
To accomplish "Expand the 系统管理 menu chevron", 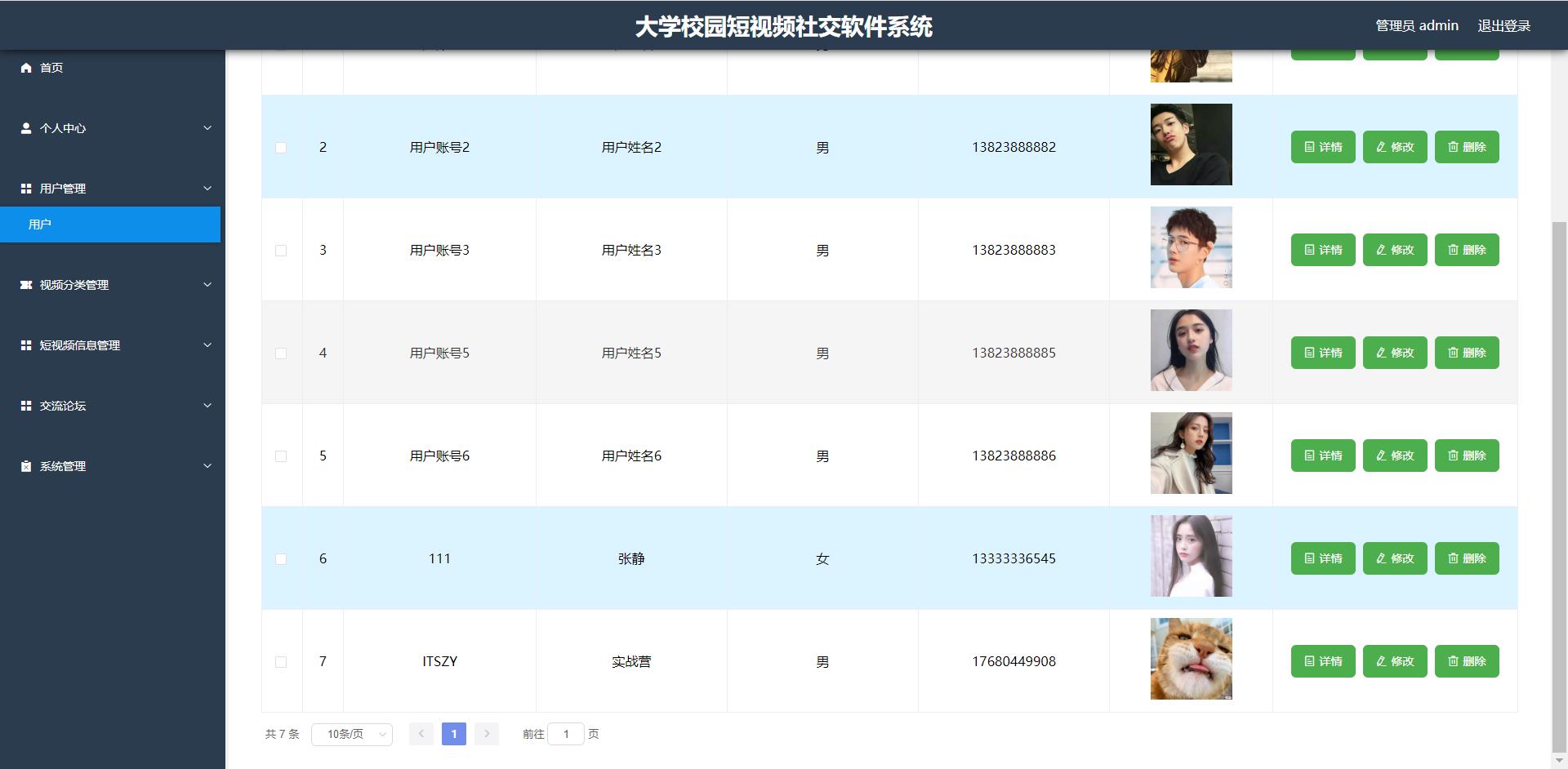I will pyautogui.click(x=207, y=466).
